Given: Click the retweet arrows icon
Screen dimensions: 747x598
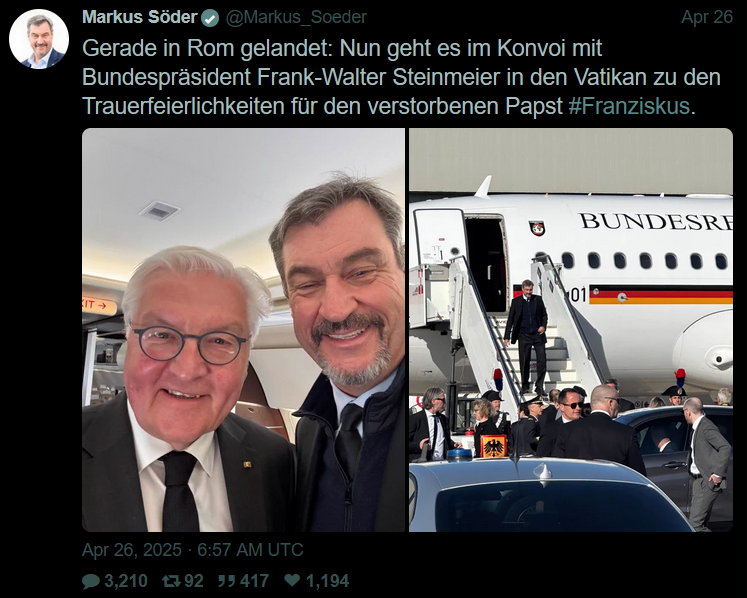Looking at the screenshot, I should pos(170,581).
